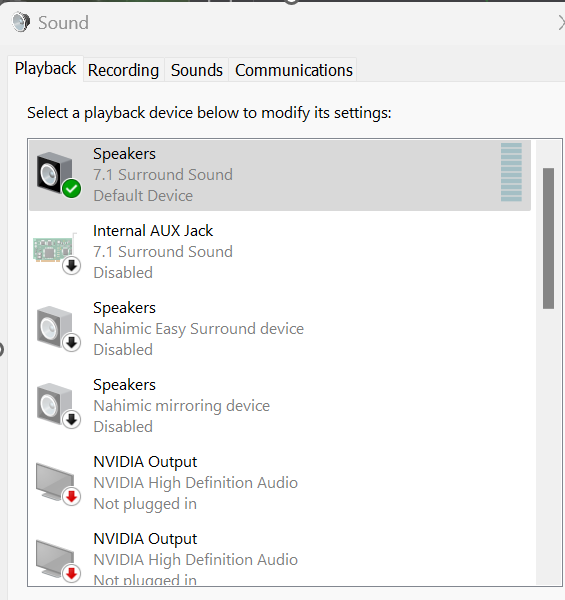Viewport: 565px width, 600px height.
Task: Select the Playback tab
Action: tap(46, 69)
